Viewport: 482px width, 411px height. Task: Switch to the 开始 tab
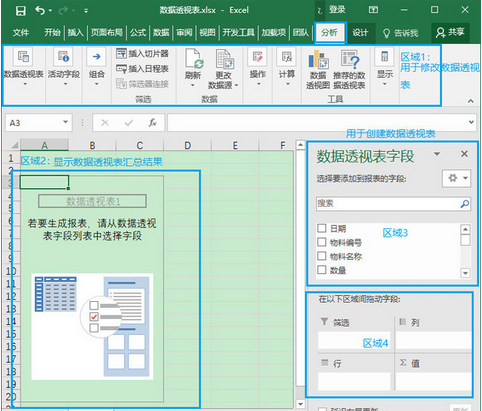point(52,32)
